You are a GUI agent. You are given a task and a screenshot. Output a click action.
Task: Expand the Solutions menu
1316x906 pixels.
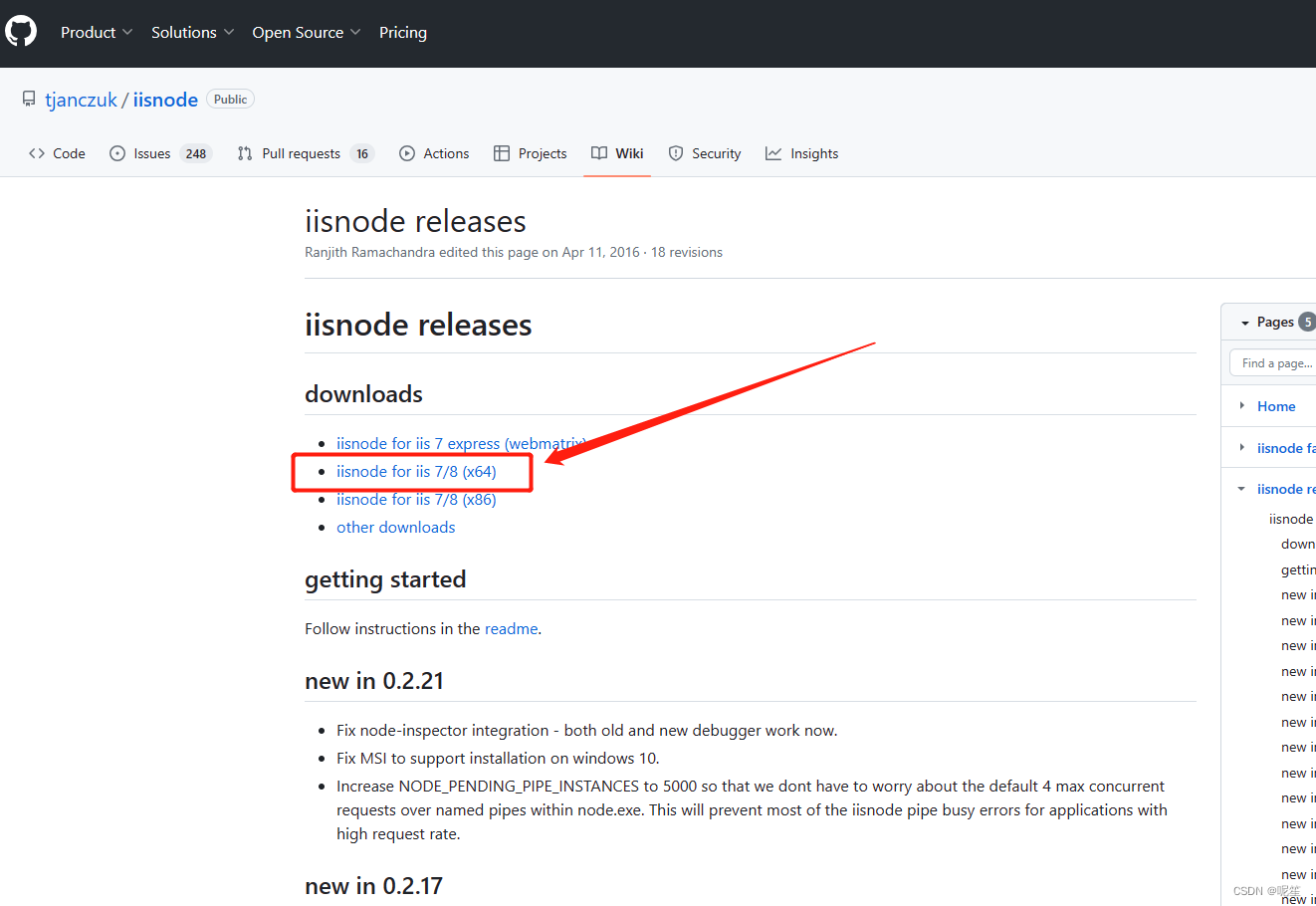tap(193, 32)
